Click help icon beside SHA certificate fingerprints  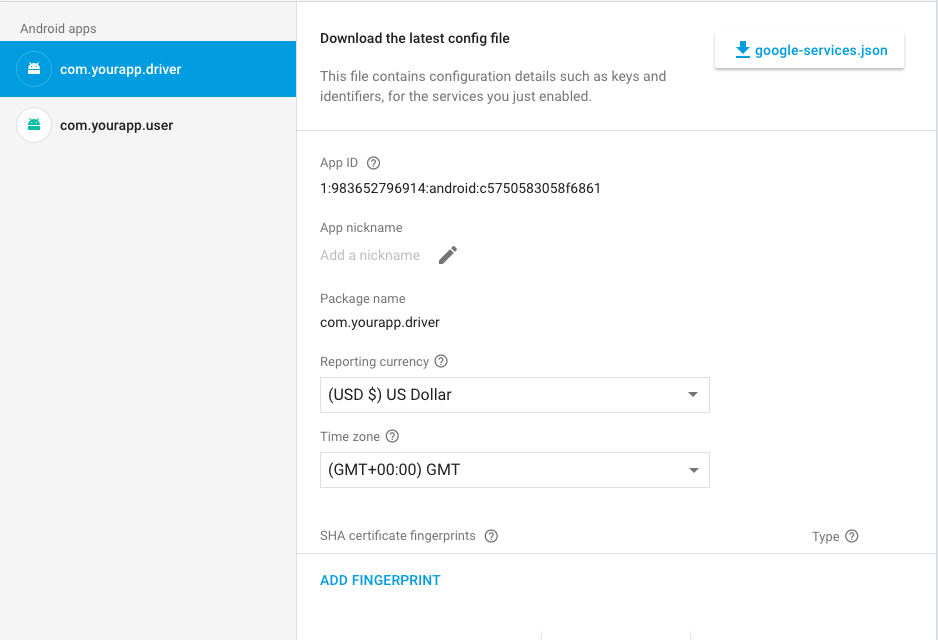coord(491,536)
